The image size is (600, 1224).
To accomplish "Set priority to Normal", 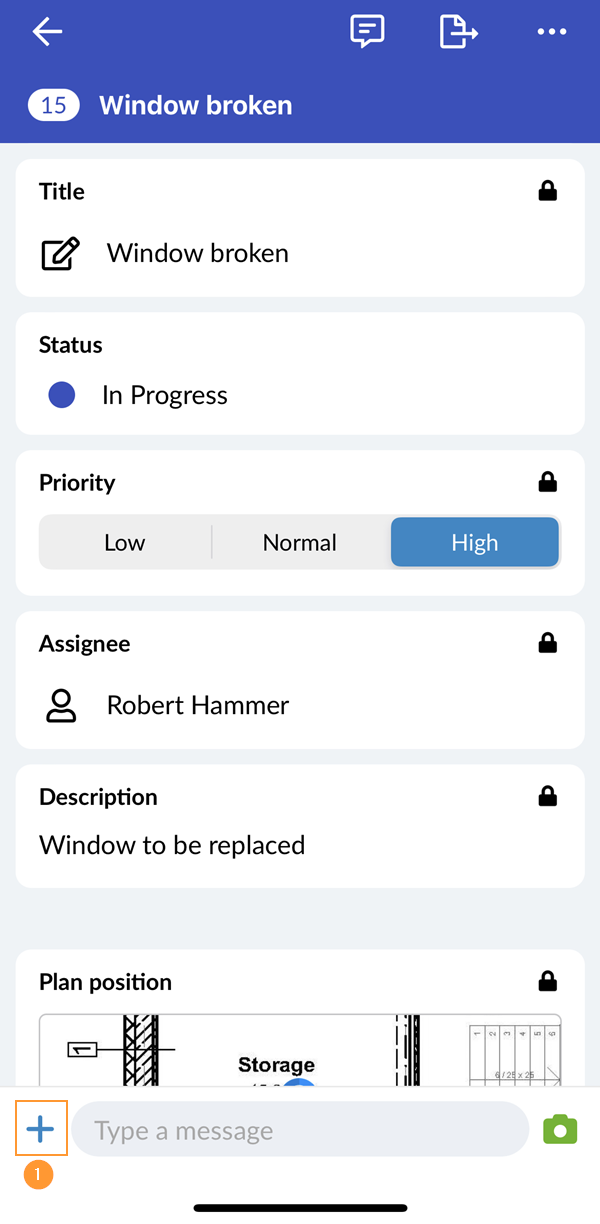I will click(300, 543).
